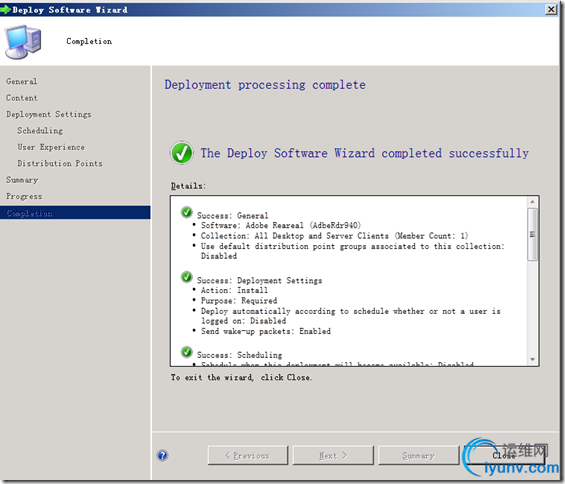Click the details scrollbar thumb
Viewport: 565px width, 484px height.
click(532, 234)
